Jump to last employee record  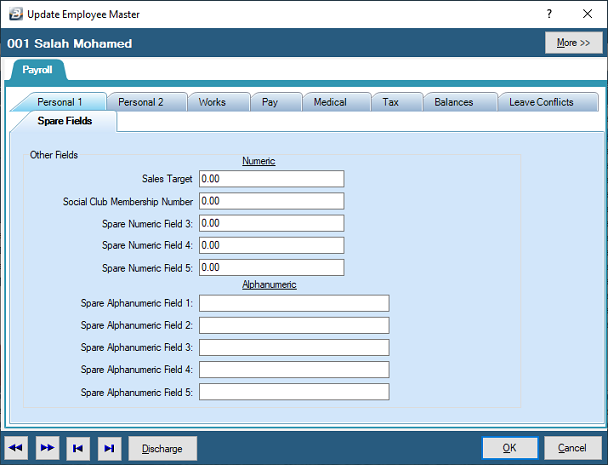pos(109,448)
